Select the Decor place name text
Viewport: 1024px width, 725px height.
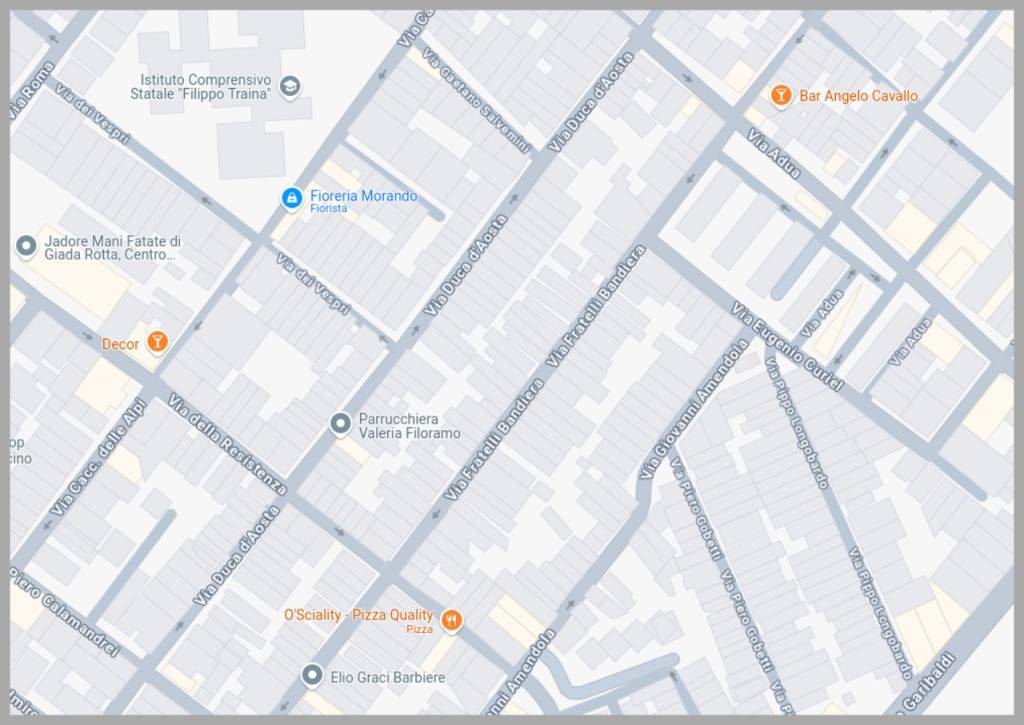click(x=120, y=344)
